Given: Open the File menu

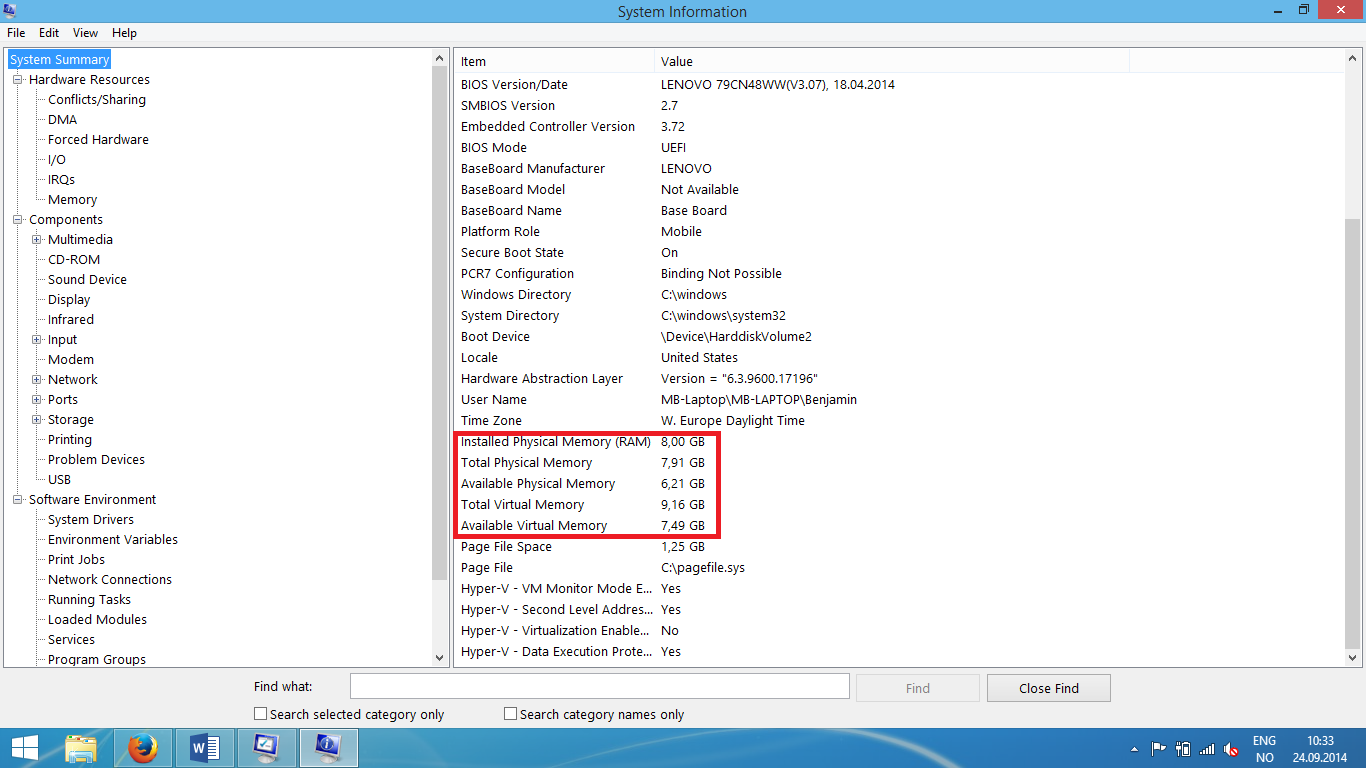Looking at the screenshot, I should coord(16,33).
